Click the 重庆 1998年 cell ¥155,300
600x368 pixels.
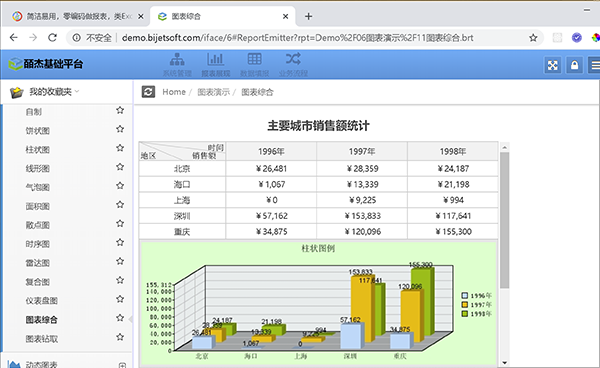[453, 231]
